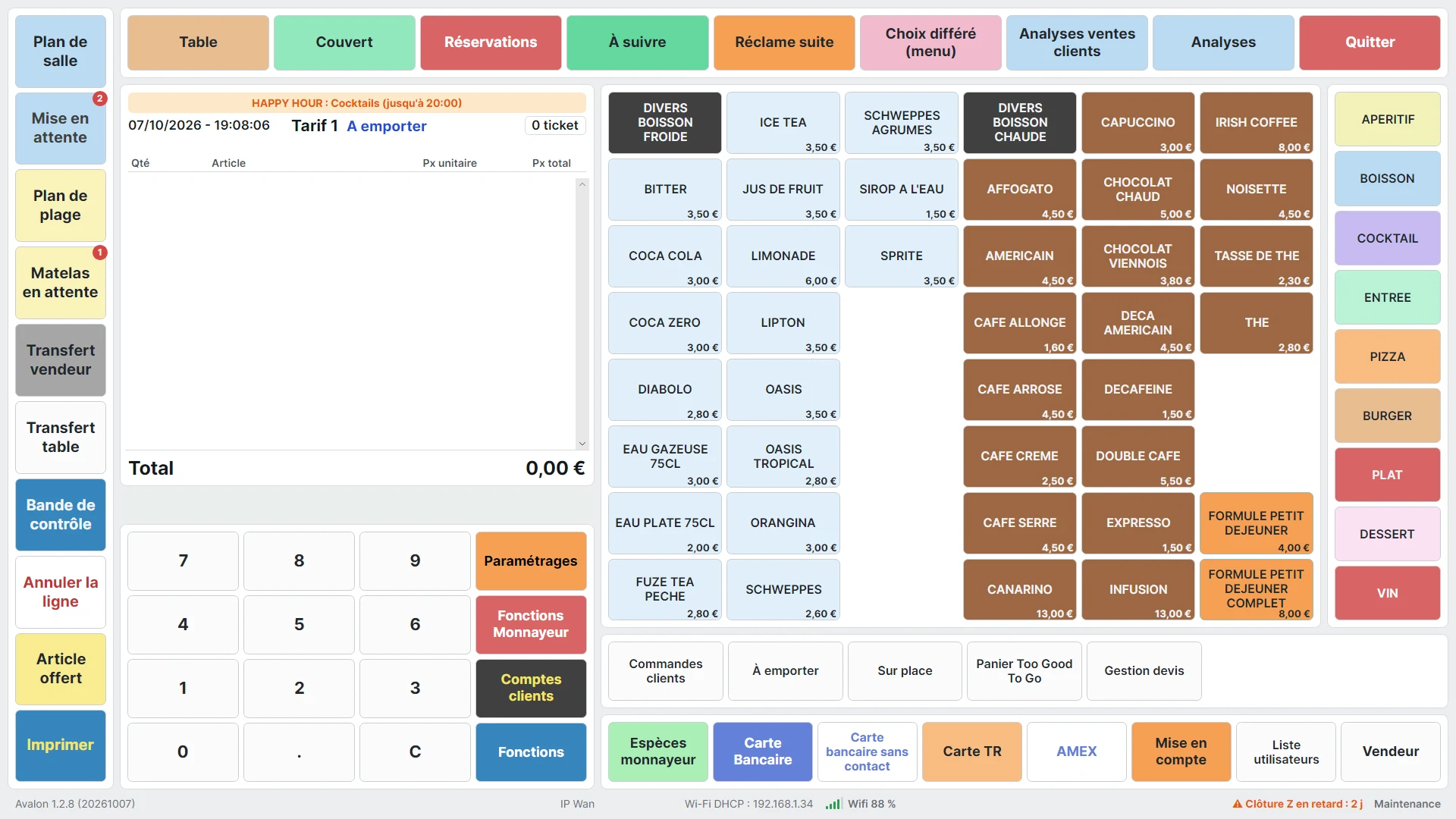This screenshot has width=1456, height=819.
Task: Tap the decimal point key
Action: pyautogui.click(x=299, y=752)
